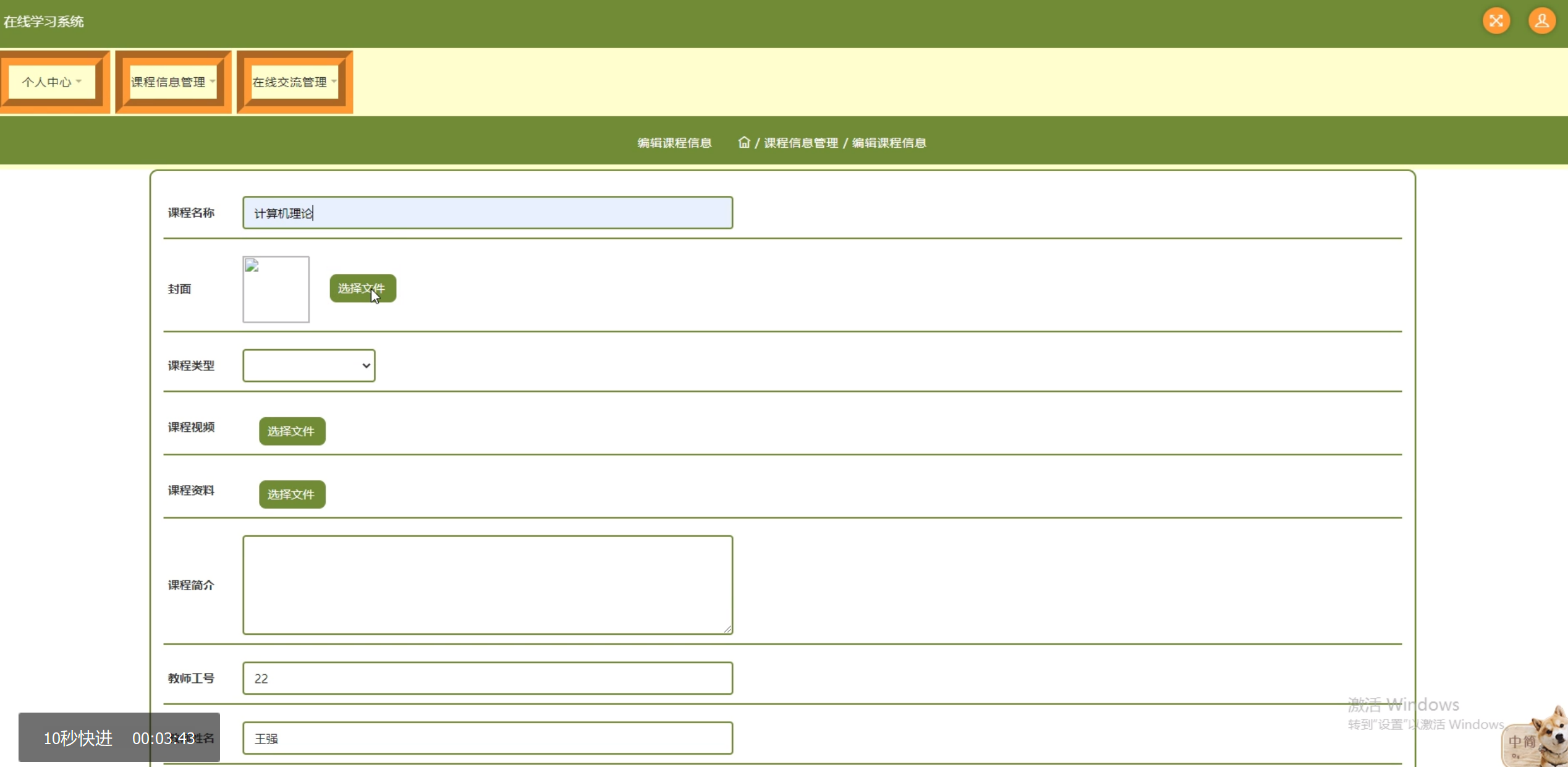Viewport: 1568px width, 767px height.
Task: Click the orange fullscreen toggle icon
Action: coord(1496,21)
